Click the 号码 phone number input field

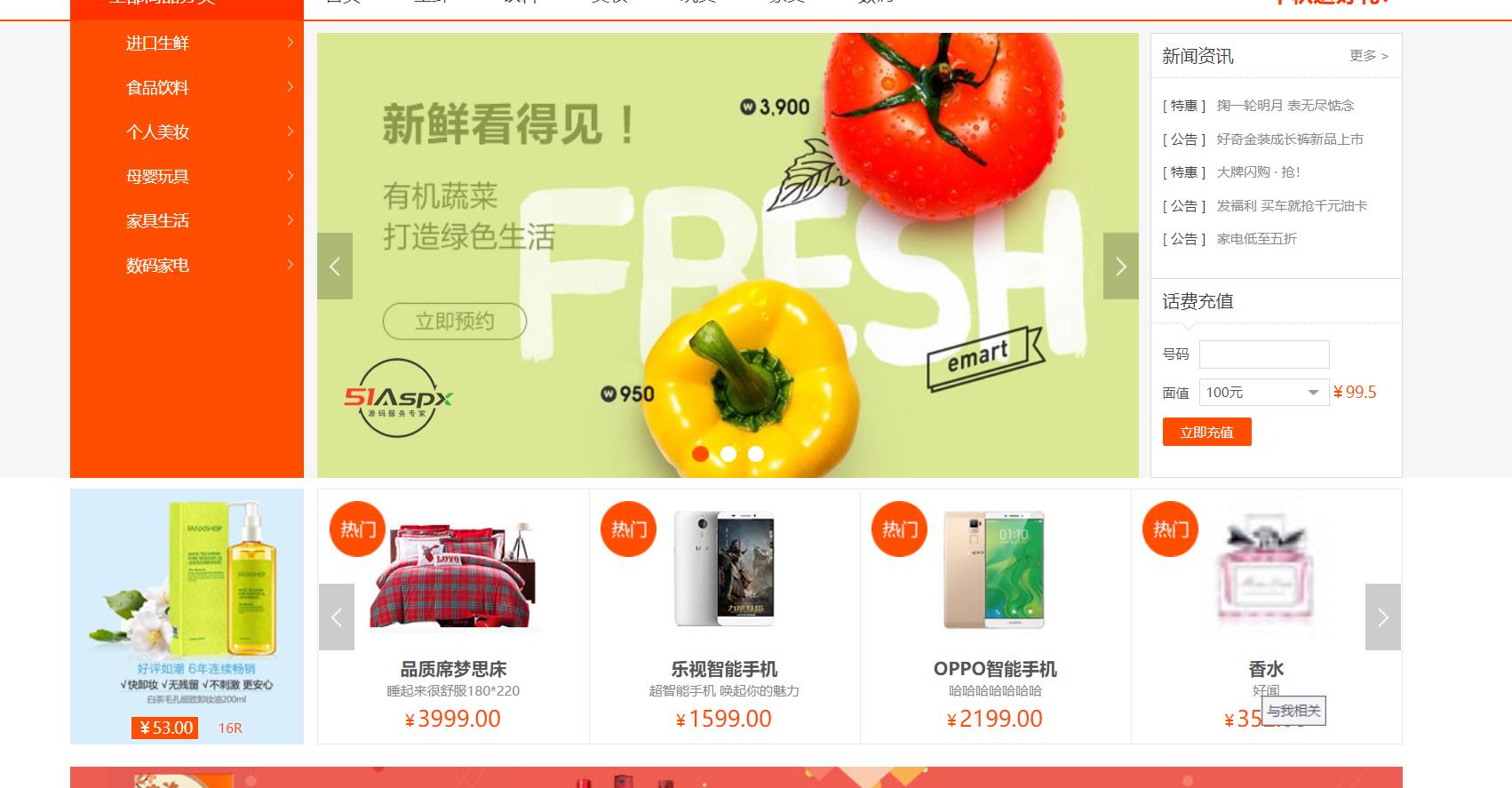[1264, 354]
